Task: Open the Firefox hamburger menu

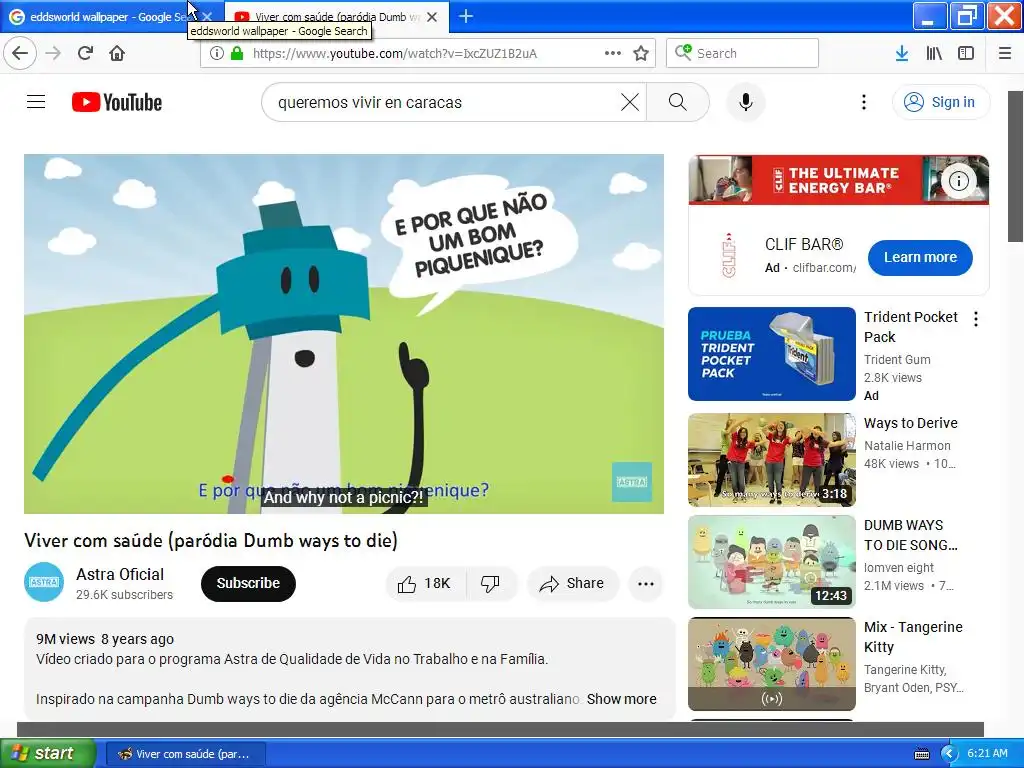Action: tap(1005, 54)
